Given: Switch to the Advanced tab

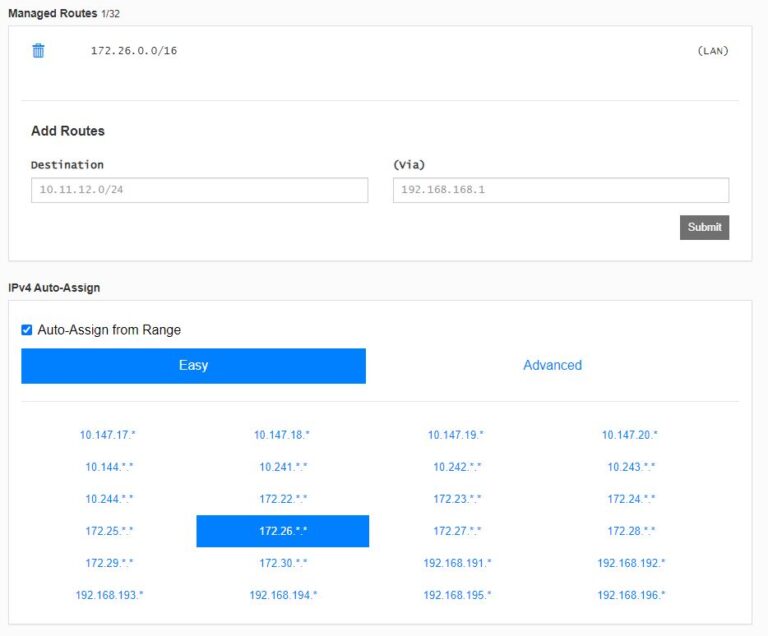Looking at the screenshot, I should click(552, 366).
